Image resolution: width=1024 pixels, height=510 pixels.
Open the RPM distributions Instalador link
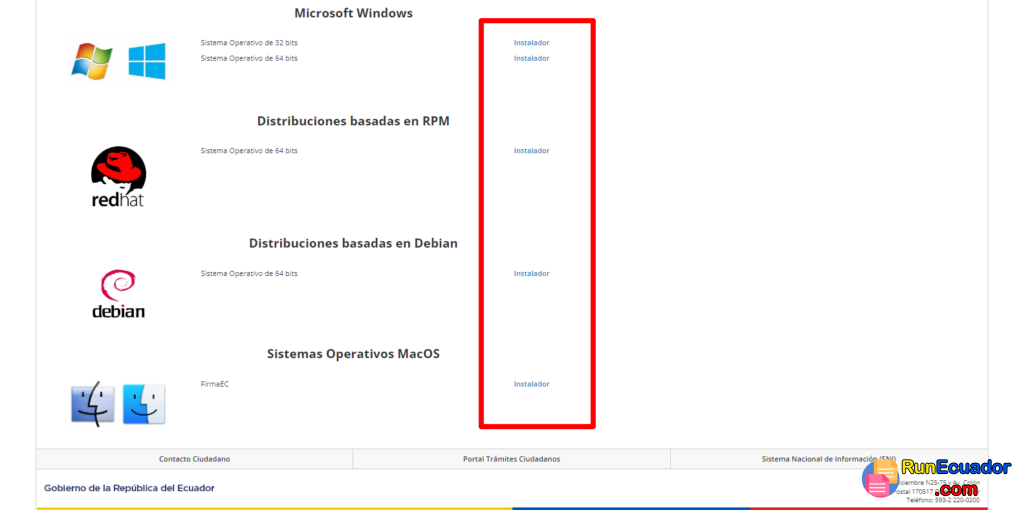point(532,150)
